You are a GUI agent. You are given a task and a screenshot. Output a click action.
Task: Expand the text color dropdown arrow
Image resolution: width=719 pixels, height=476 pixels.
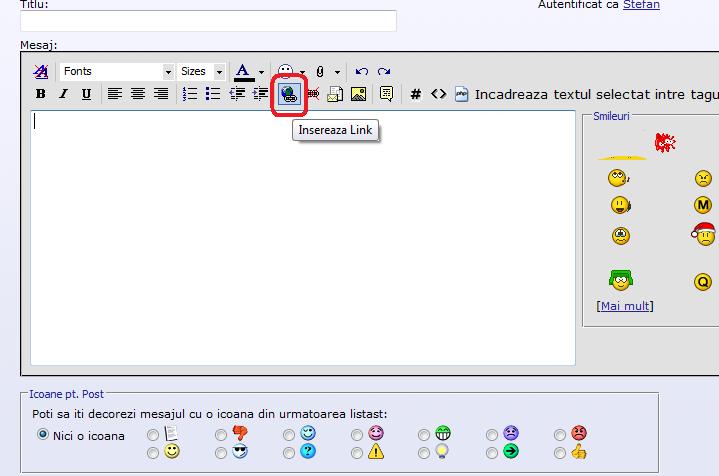(261, 72)
